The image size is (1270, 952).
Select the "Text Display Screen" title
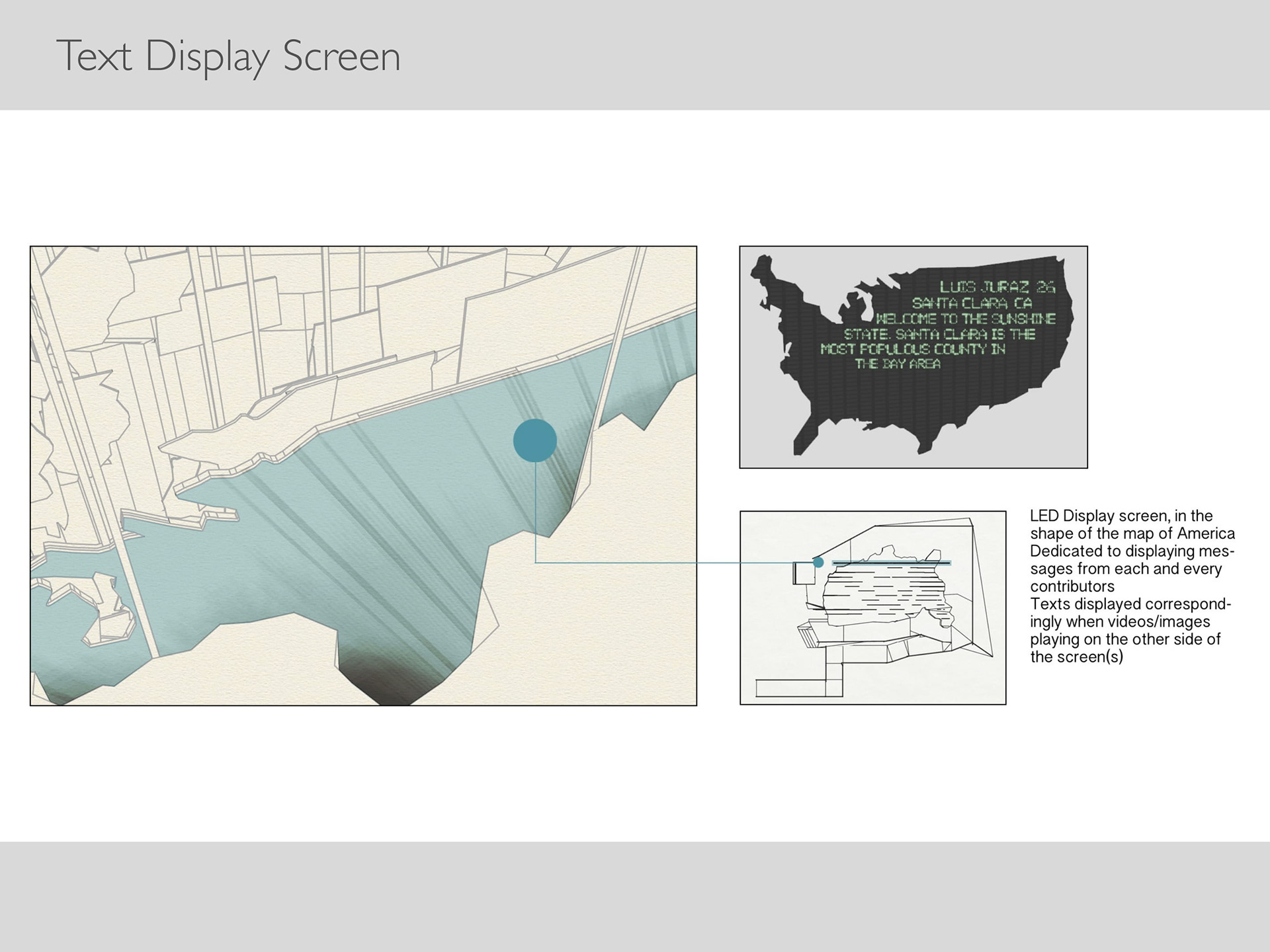[228, 56]
